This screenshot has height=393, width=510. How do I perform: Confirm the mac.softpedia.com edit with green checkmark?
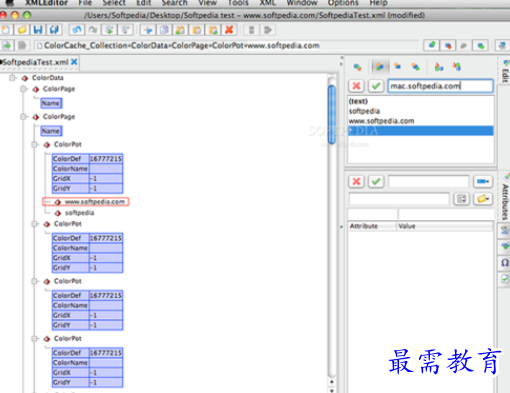pyautogui.click(x=376, y=86)
